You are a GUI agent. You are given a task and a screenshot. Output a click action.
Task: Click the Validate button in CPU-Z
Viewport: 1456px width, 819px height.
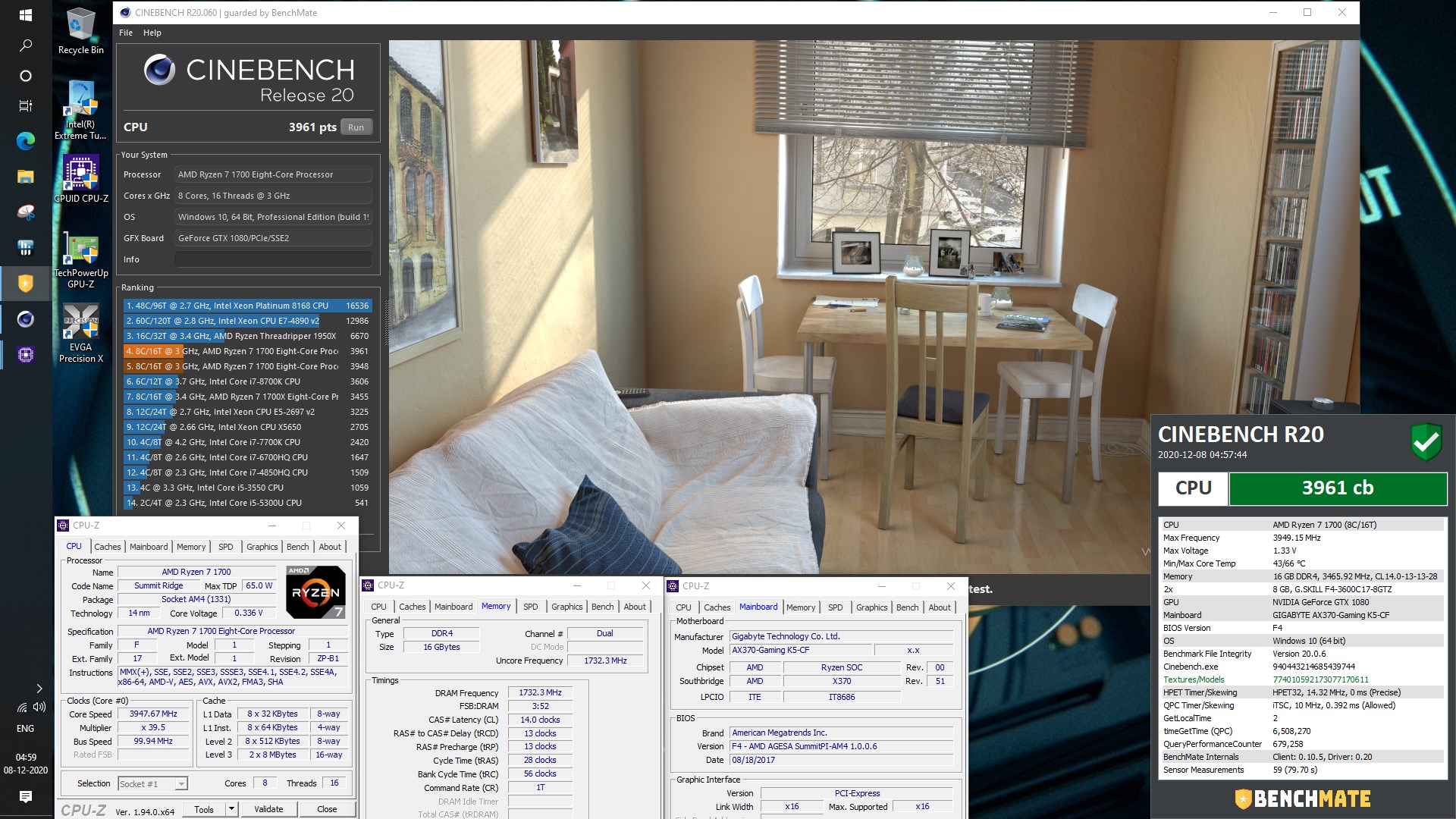pyautogui.click(x=268, y=809)
